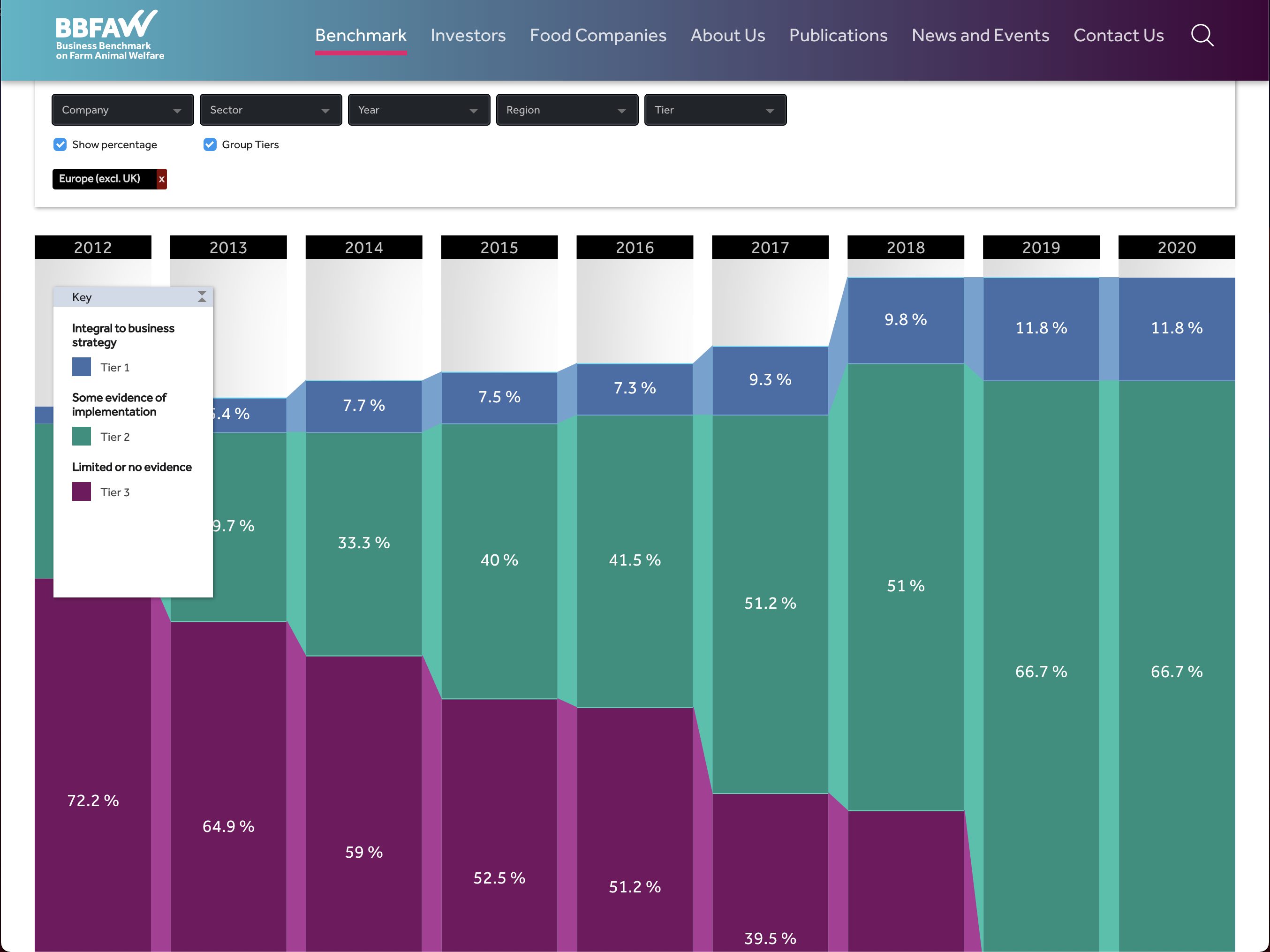Image resolution: width=1270 pixels, height=952 pixels.
Task: Go to the Benchmark menu item
Action: point(361,36)
